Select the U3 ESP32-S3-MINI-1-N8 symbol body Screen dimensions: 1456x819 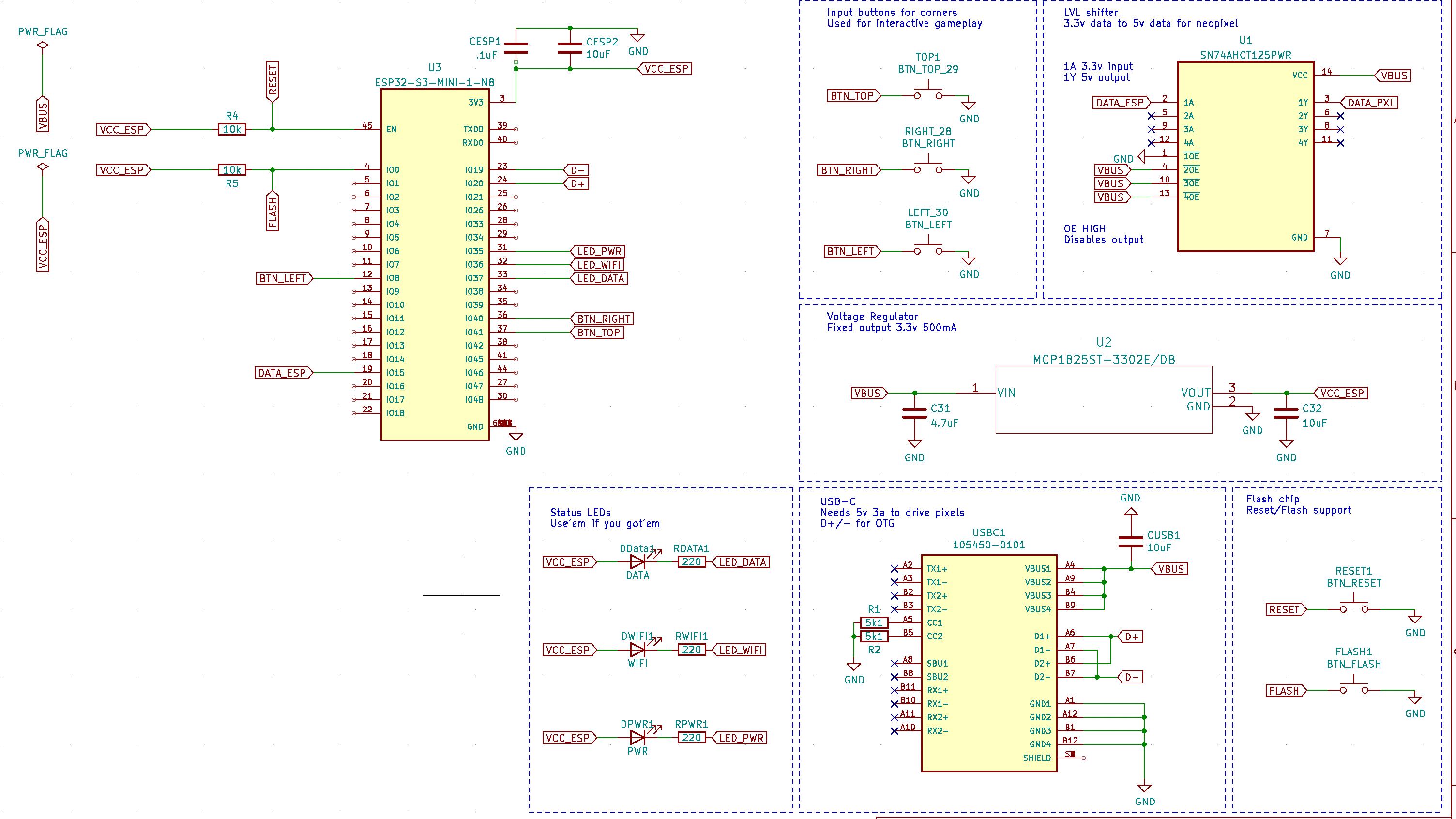[x=435, y=264]
